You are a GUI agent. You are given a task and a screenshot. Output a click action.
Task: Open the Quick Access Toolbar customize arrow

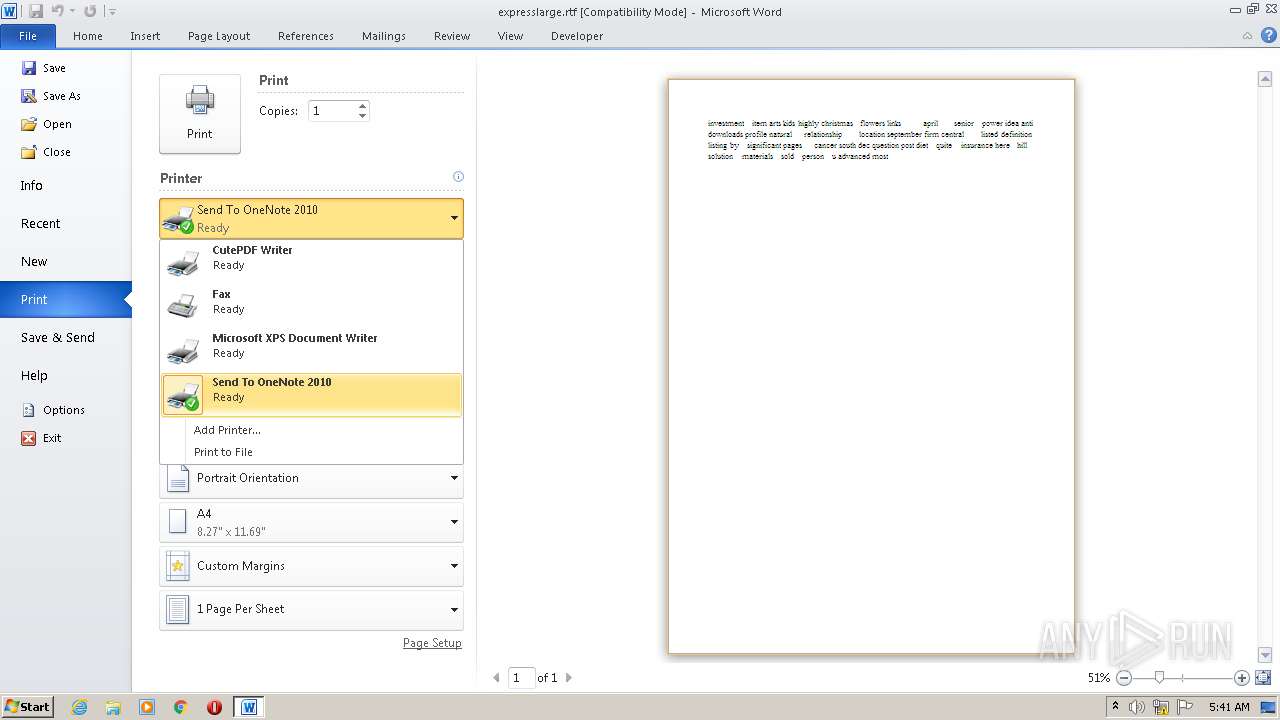point(111,12)
